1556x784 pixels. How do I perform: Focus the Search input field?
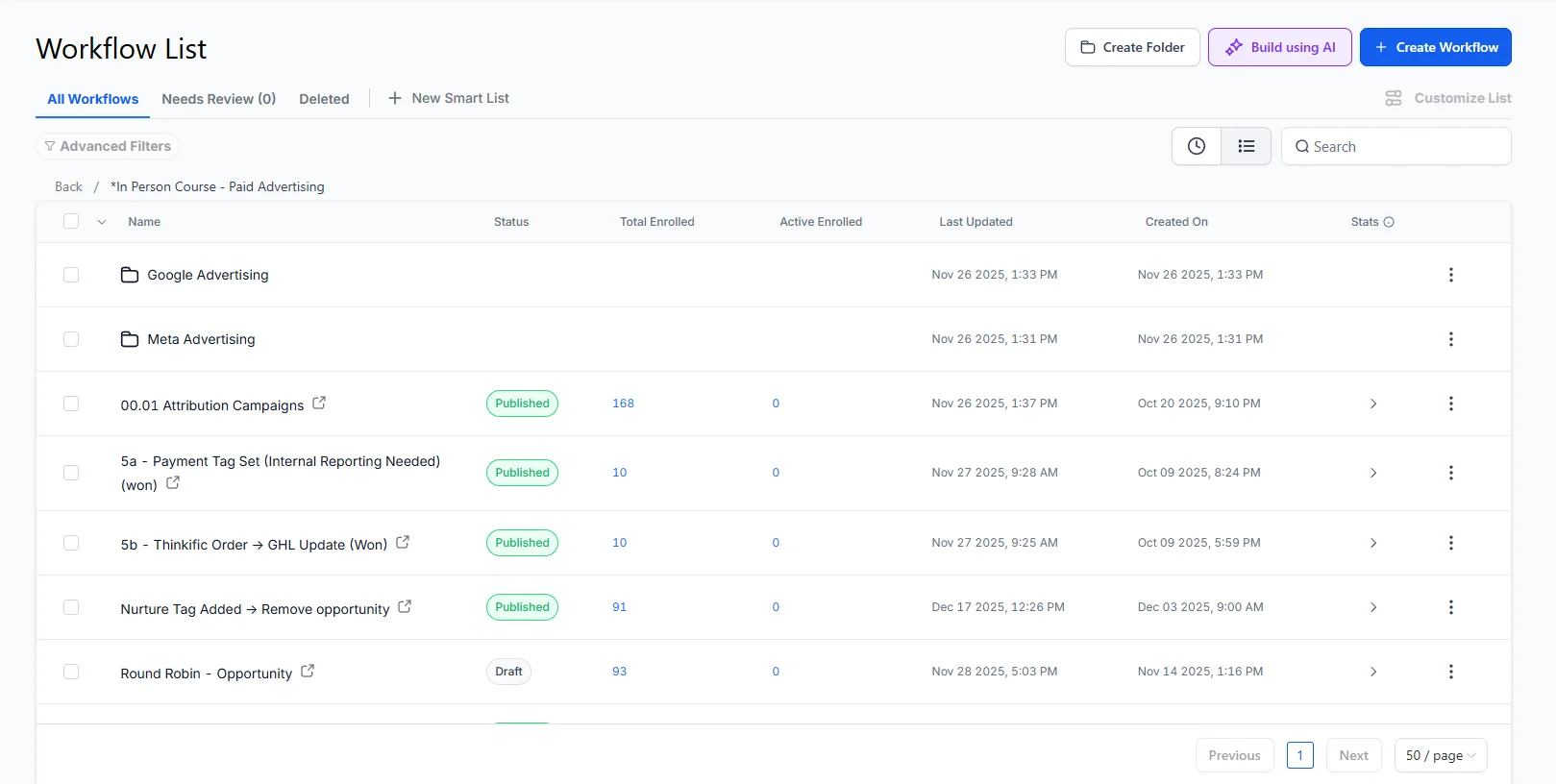coord(1396,146)
